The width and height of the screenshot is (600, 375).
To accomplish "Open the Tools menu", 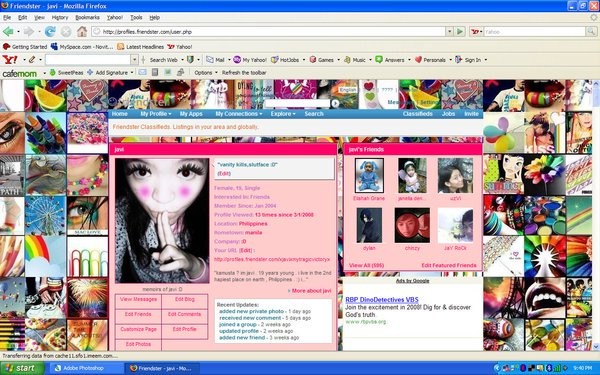I will pos(136,18).
